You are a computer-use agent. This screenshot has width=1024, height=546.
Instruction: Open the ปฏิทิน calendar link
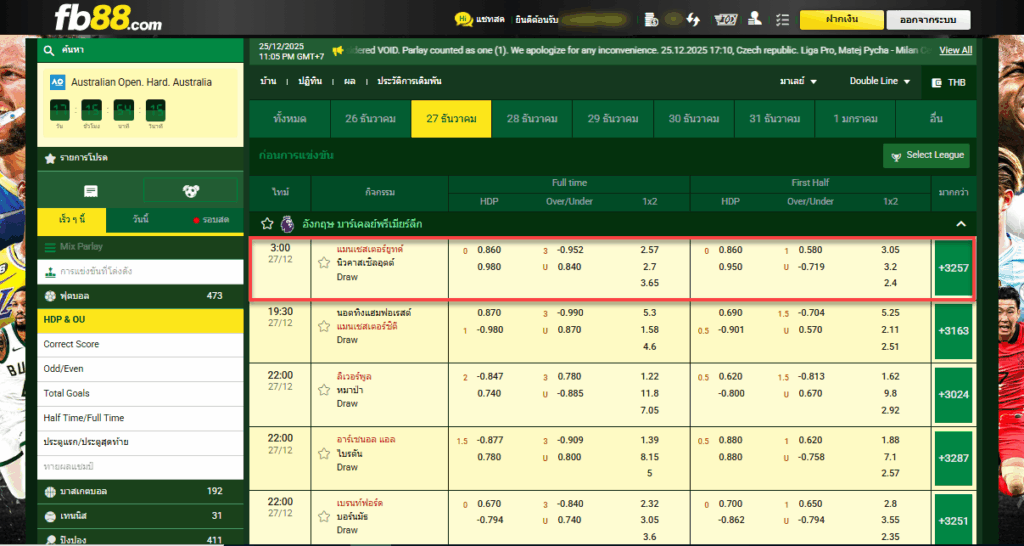(312, 82)
